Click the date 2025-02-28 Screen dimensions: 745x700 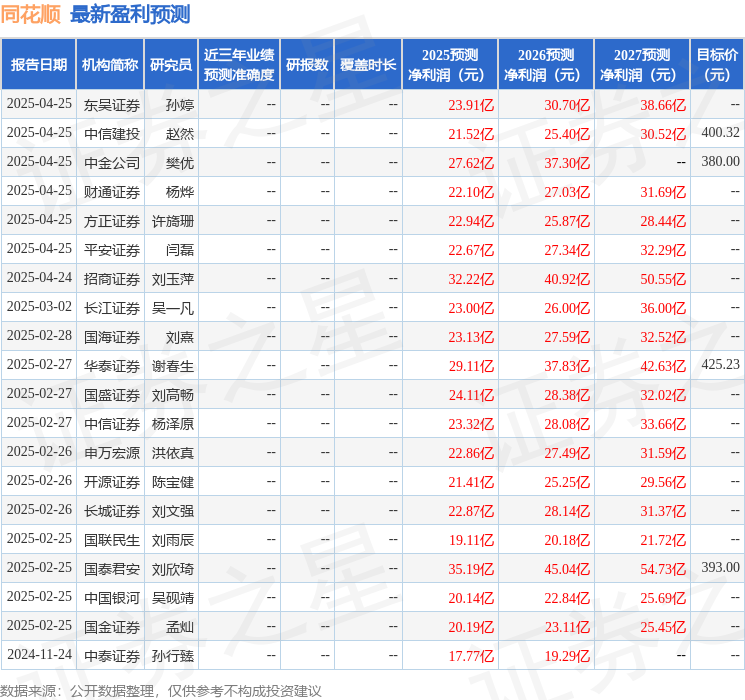point(39,336)
